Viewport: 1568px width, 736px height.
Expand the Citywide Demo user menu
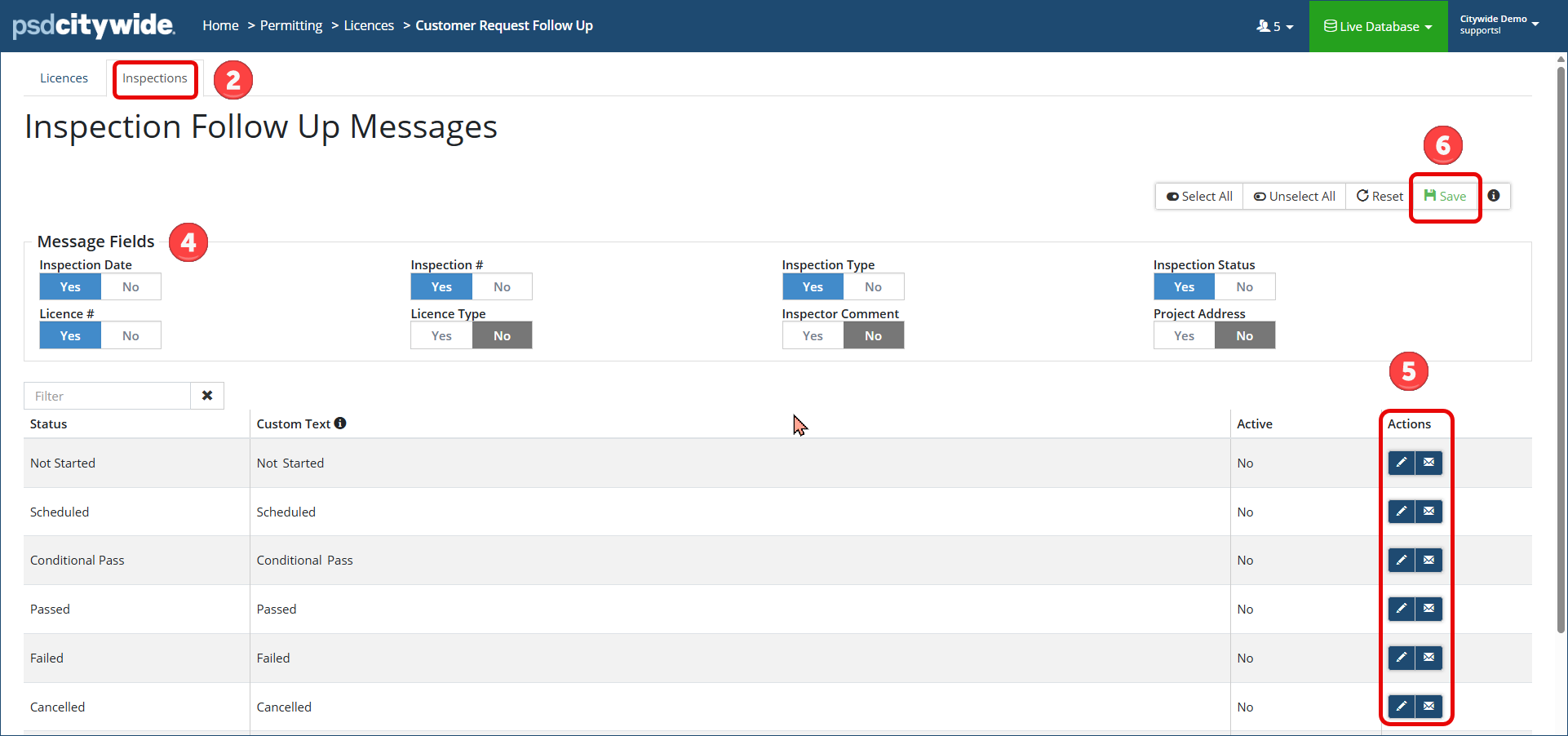tap(1499, 24)
